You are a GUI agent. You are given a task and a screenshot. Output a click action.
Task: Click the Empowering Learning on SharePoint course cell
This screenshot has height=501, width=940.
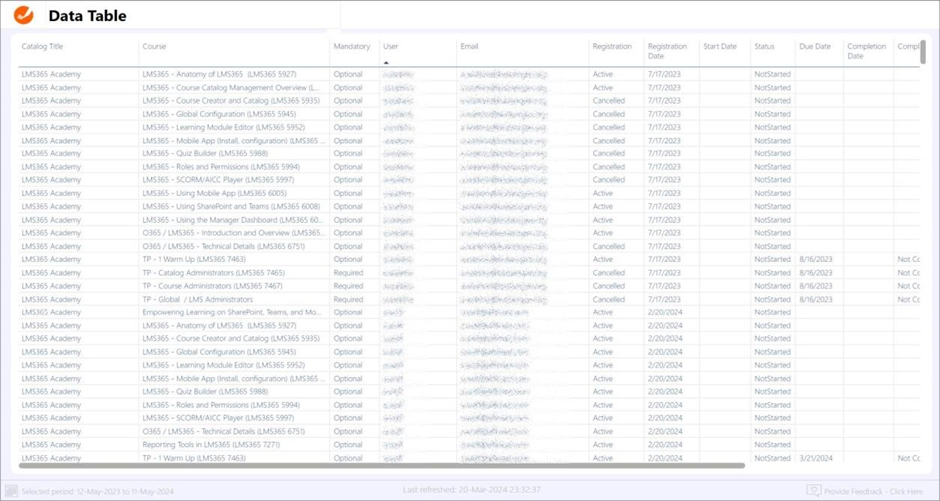231,312
